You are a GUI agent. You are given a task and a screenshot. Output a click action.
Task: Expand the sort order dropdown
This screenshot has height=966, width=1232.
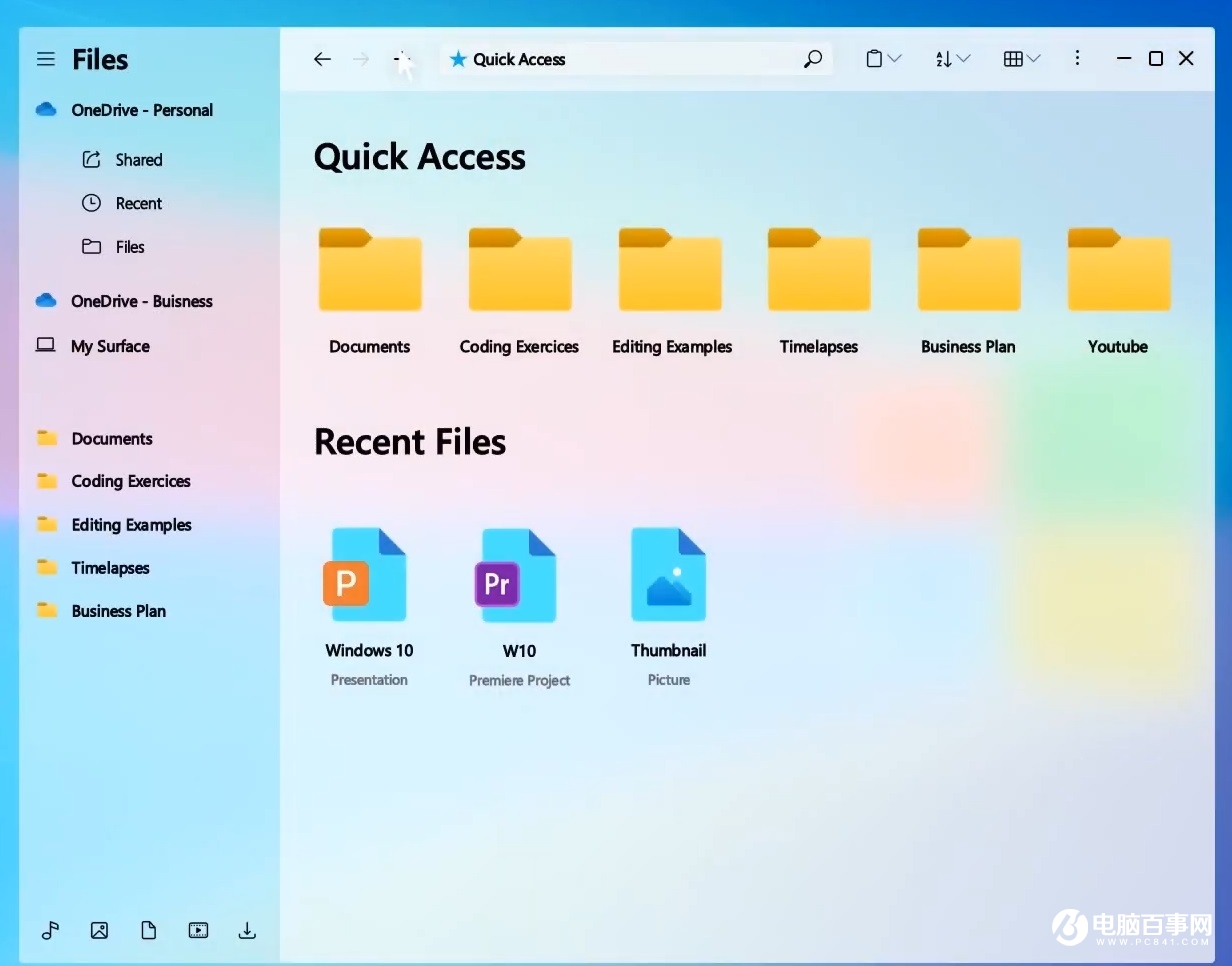pos(952,59)
